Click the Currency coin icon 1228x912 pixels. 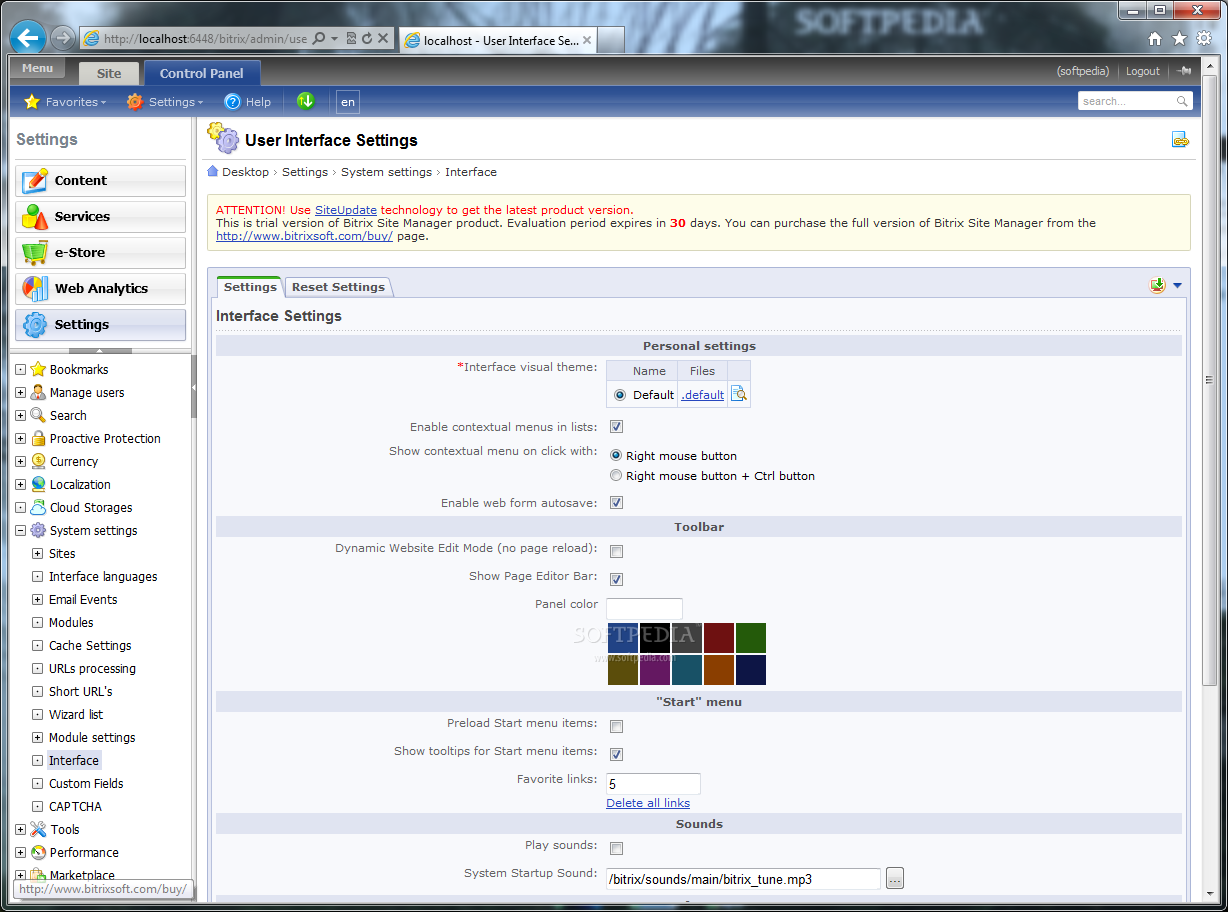pos(38,461)
